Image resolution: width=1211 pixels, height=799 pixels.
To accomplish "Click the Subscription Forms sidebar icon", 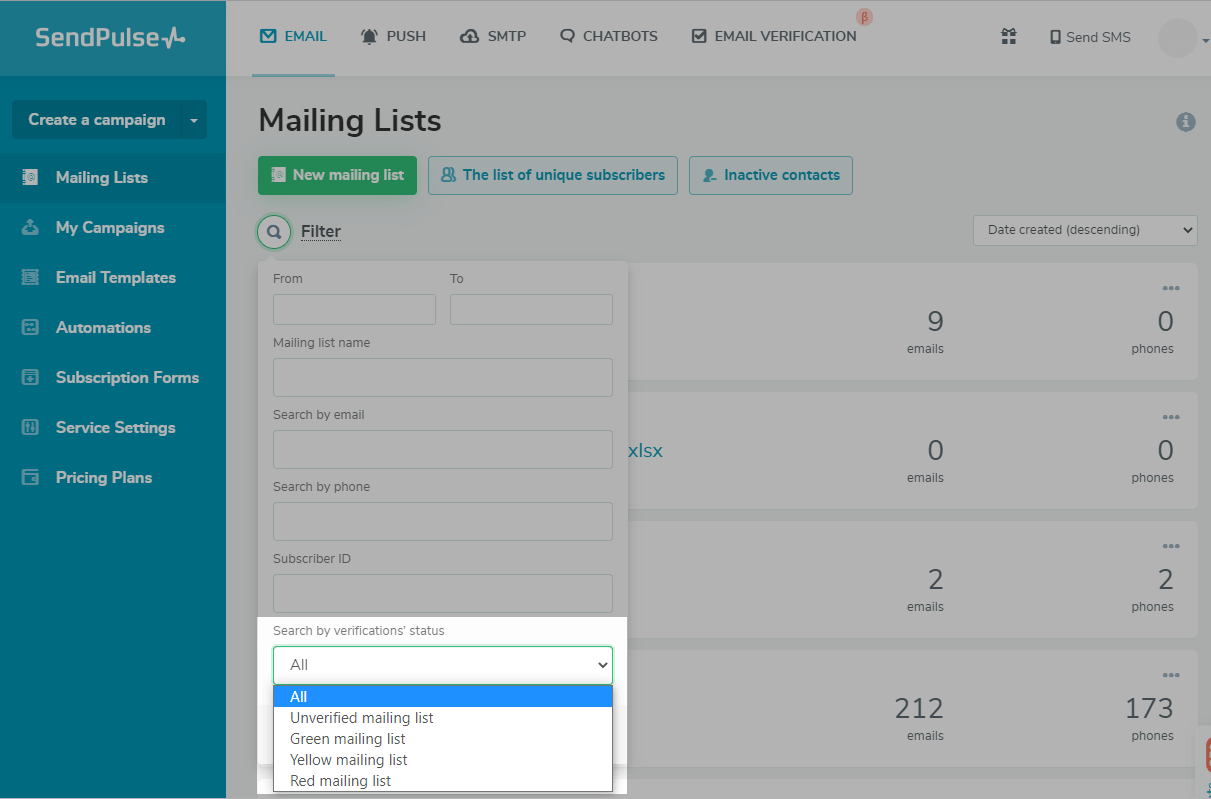I will pos(30,377).
